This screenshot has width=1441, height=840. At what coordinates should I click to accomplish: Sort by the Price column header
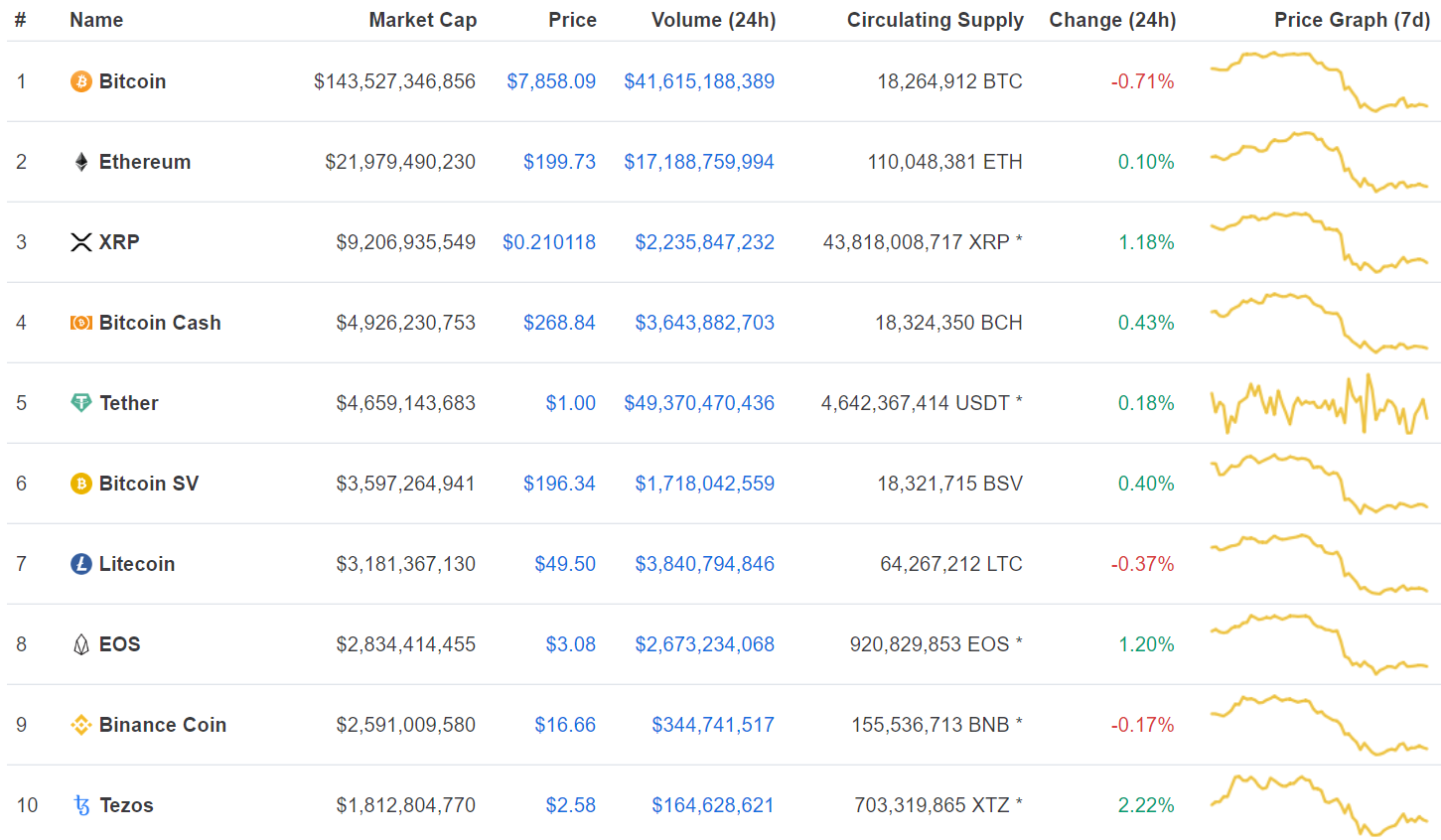click(573, 20)
